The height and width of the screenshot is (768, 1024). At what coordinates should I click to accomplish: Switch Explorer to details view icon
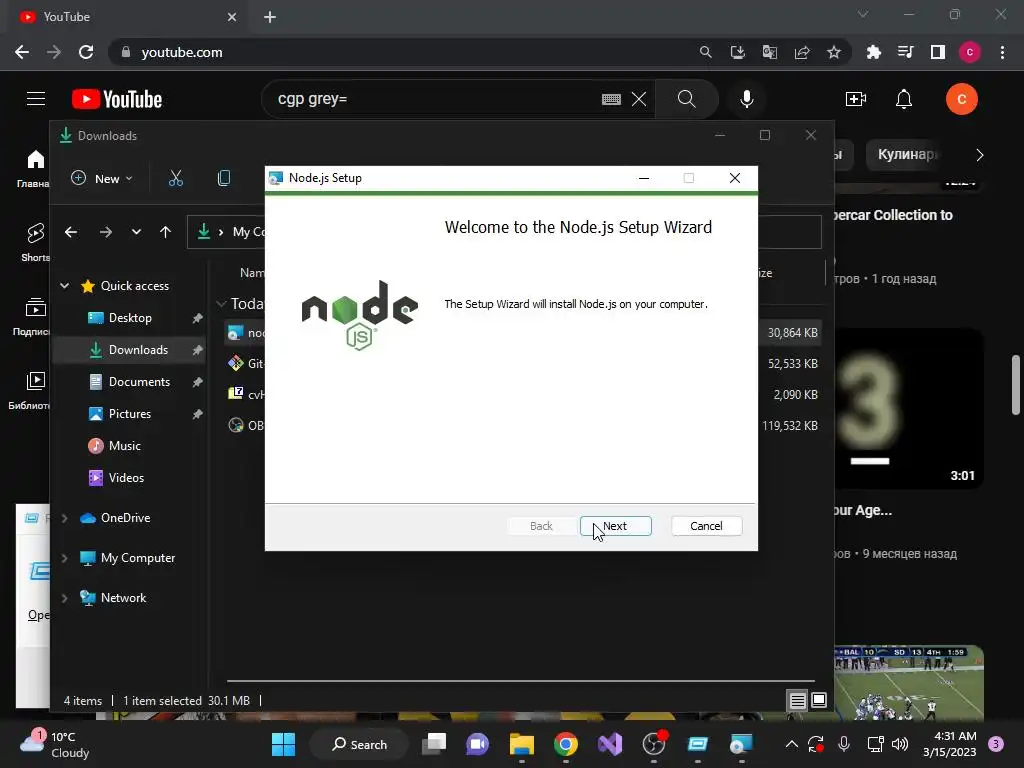click(x=797, y=701)
